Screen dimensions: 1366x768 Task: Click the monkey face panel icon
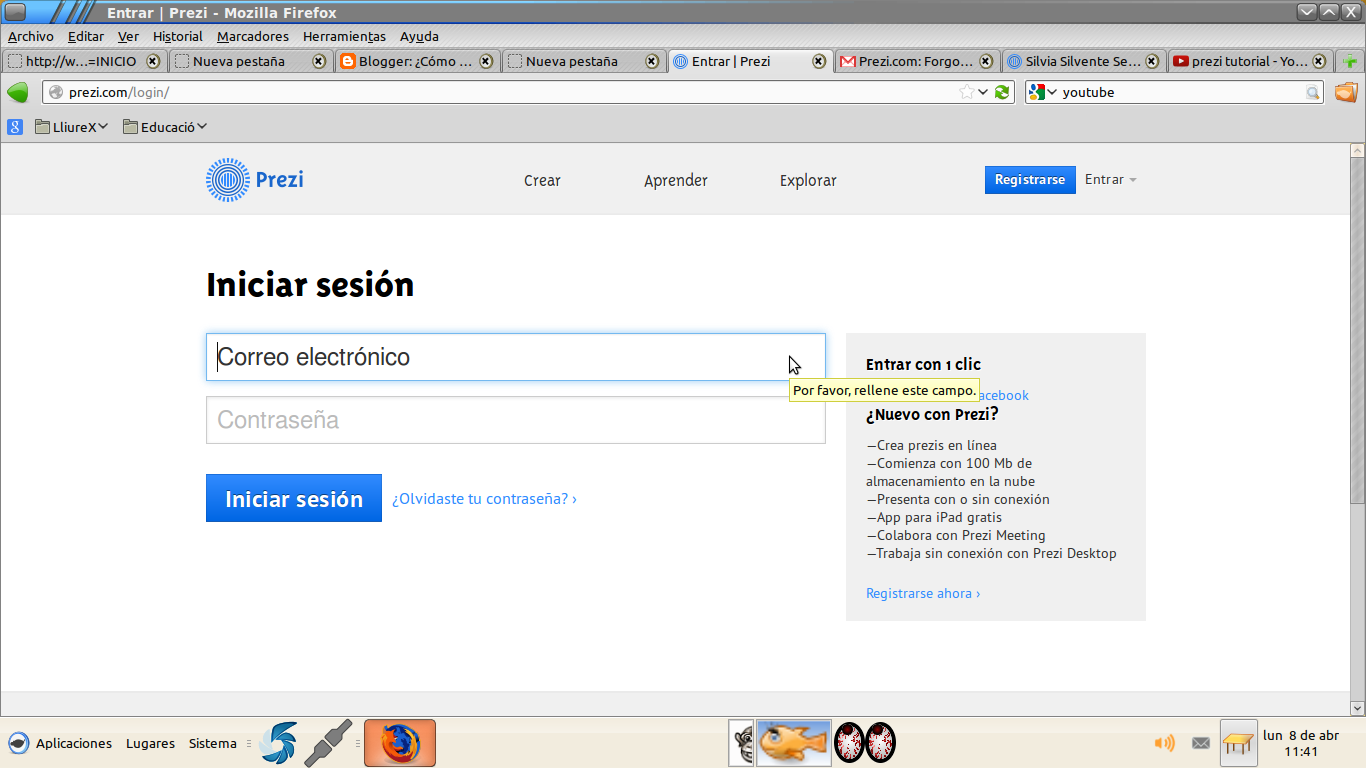(x=741, y=743)
